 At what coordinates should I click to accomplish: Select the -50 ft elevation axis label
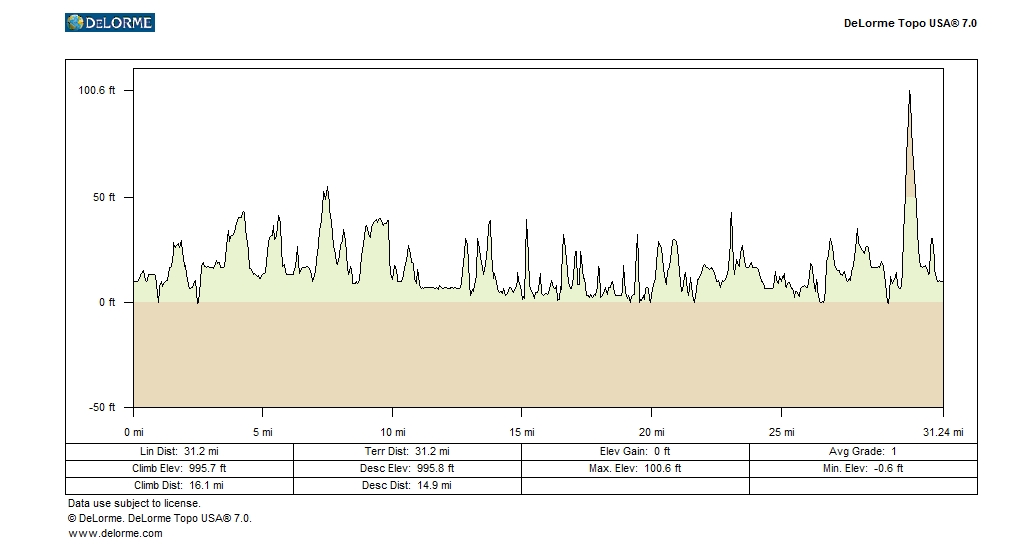point(102,408)
